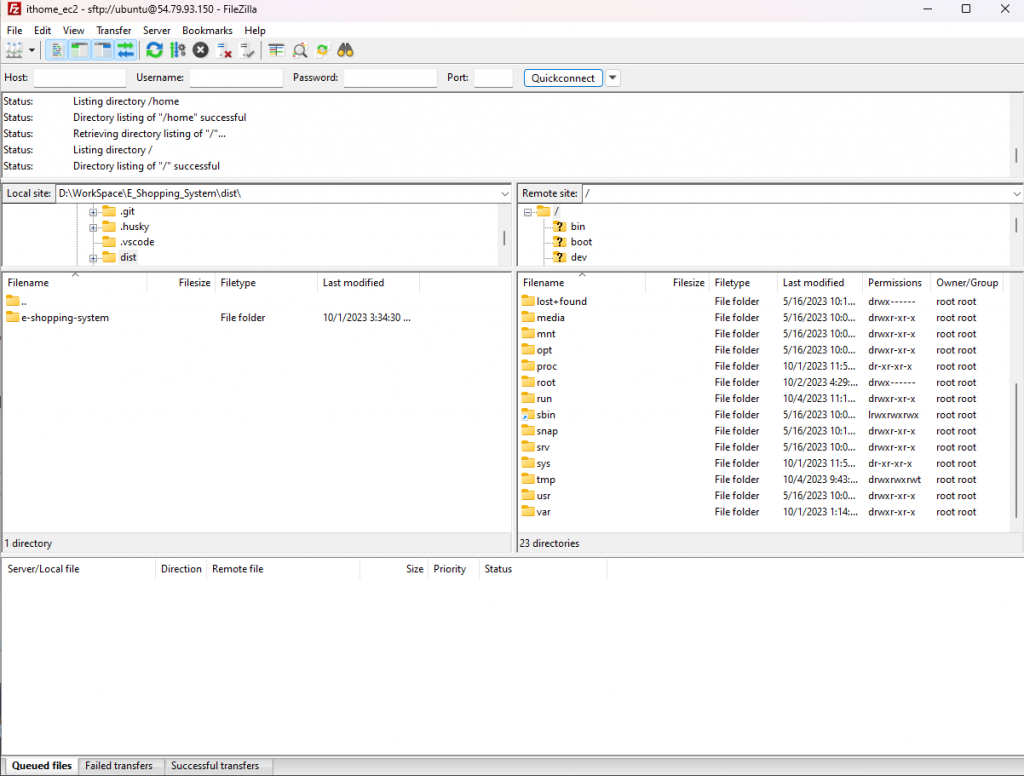Select the .vscode folder in local tree
1024x776 pixels.
click(137, 242)
